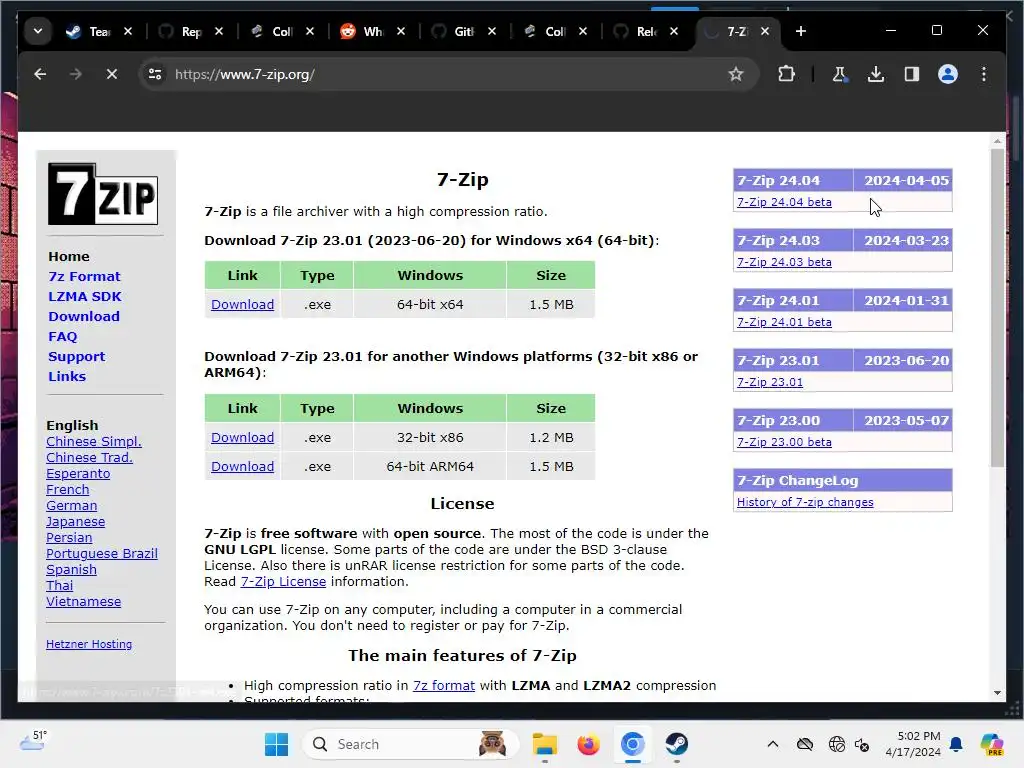
Task: Open the 7z format link in features
Action: [x=443, y=685]
